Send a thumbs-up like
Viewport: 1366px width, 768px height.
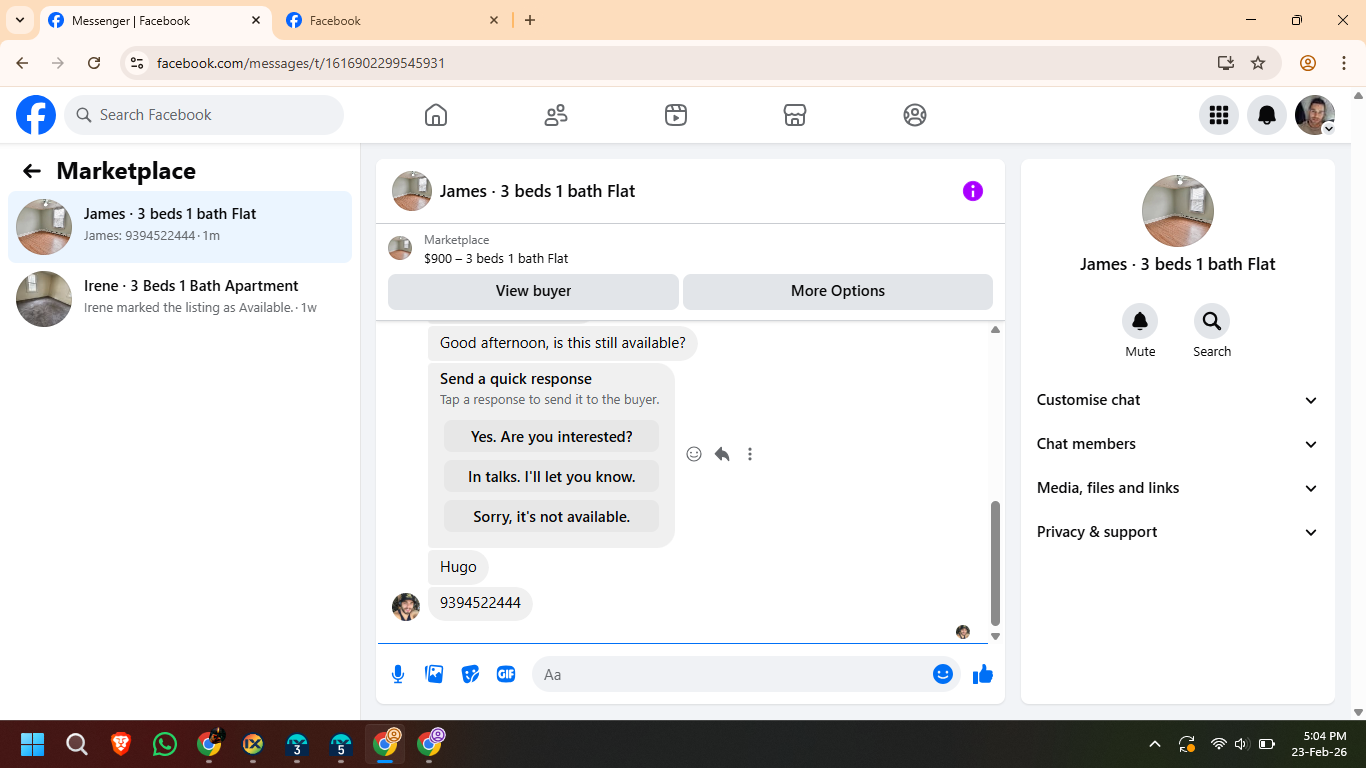coord(983,674)
